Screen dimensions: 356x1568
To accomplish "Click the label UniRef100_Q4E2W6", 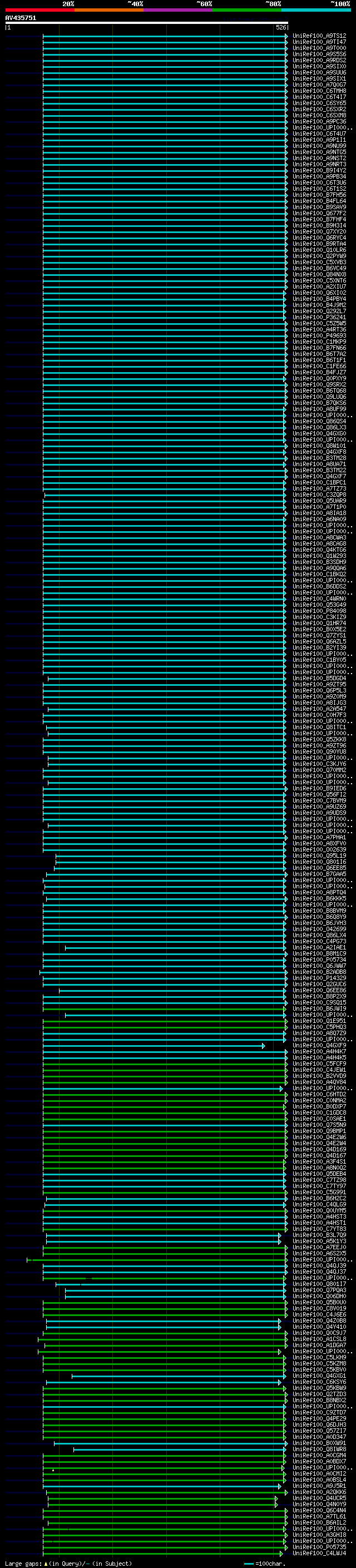I will (319, 1137).
